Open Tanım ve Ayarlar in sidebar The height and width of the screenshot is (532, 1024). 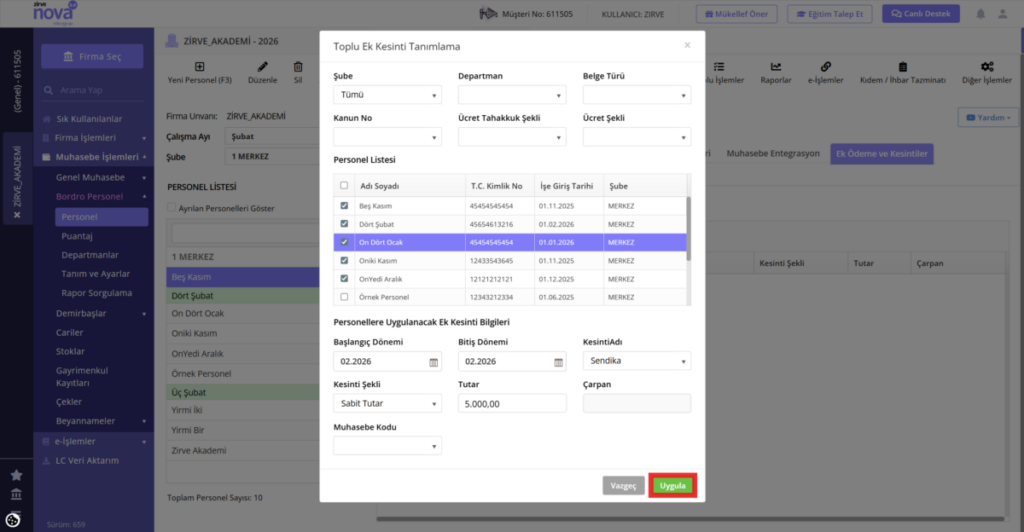(95, 274)
